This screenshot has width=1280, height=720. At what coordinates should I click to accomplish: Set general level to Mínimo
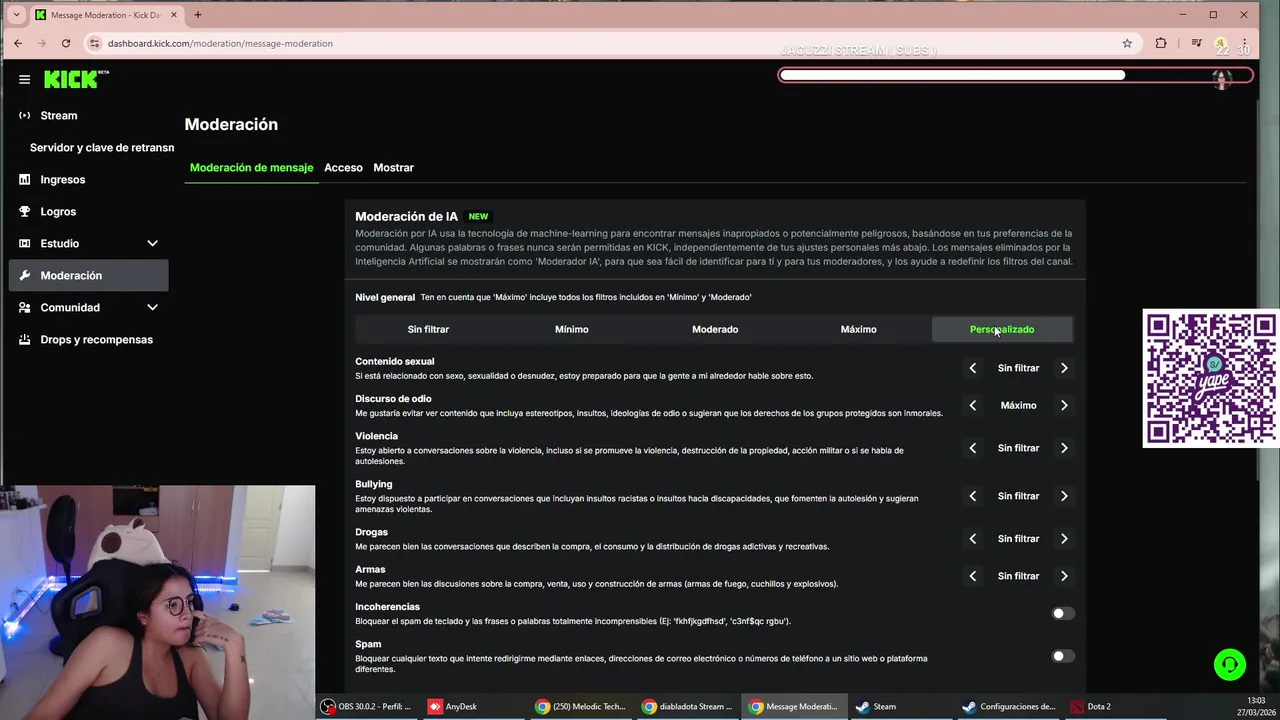[x=572, y=329]
